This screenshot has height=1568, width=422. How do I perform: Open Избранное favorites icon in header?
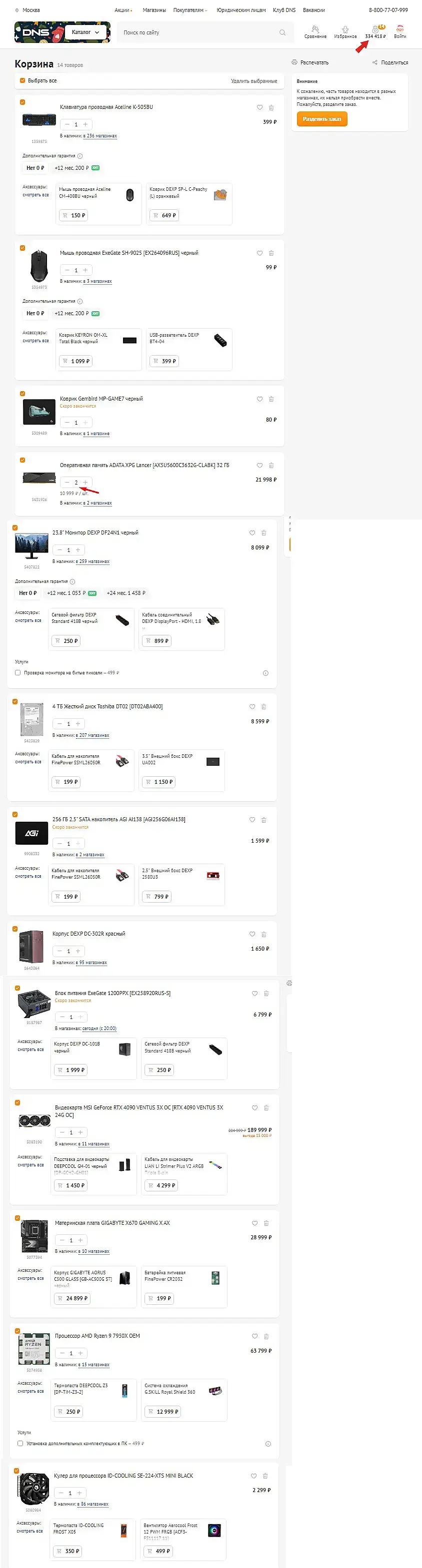coord(345,29)
